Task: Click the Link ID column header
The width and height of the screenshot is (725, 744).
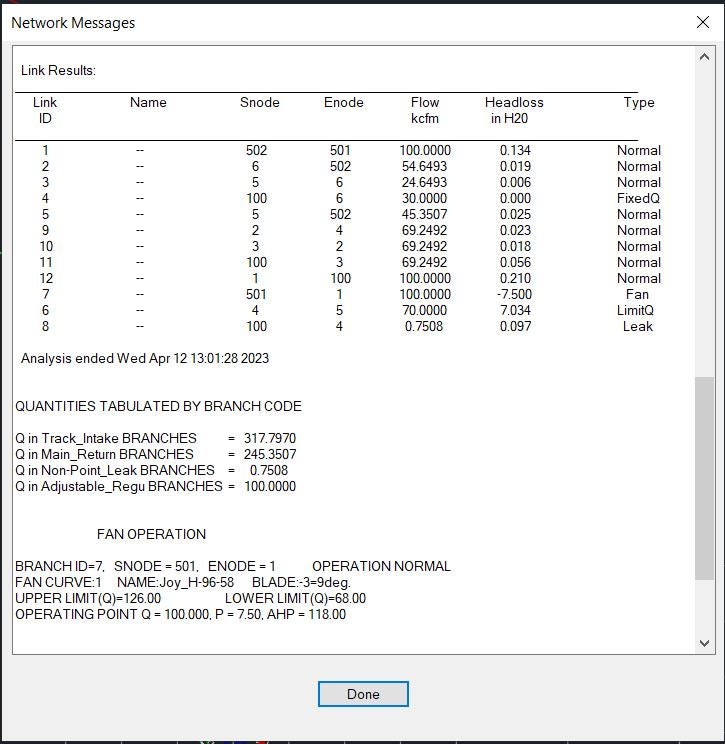Action: click(45, 110)
